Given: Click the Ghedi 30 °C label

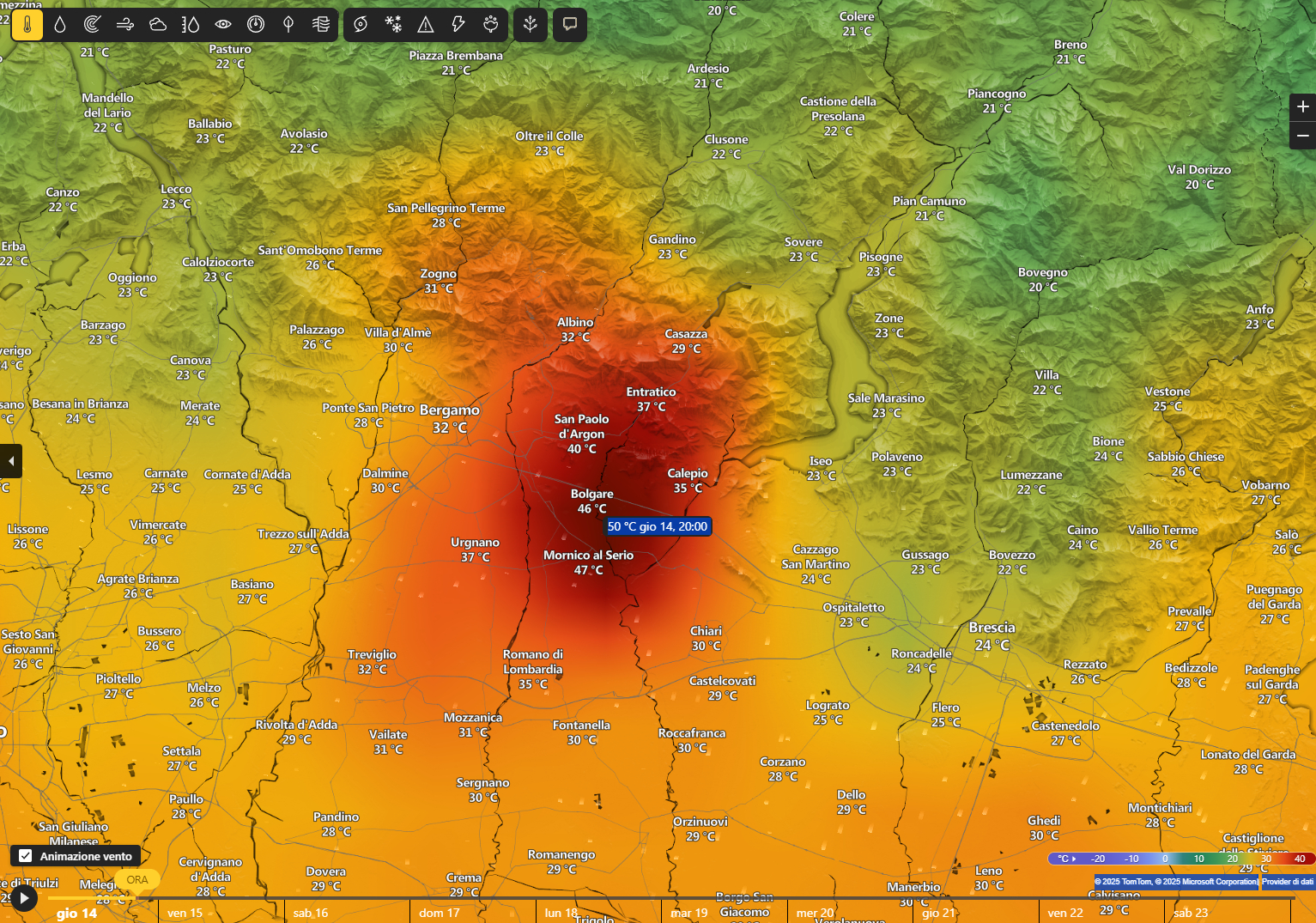Looking at the screenshot, I should pos(1044,828).
